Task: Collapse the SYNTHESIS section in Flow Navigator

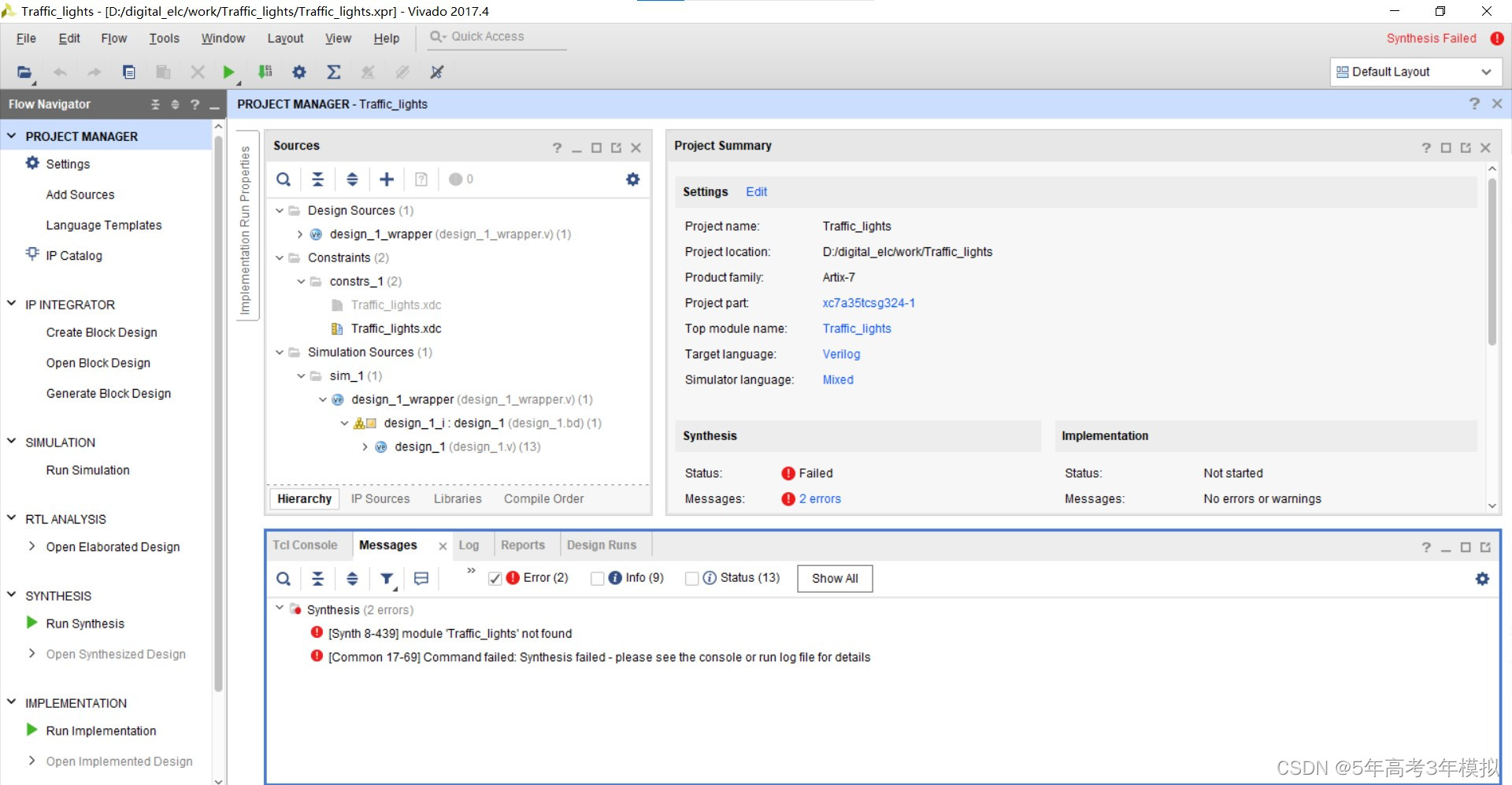Action: point(12,595)
